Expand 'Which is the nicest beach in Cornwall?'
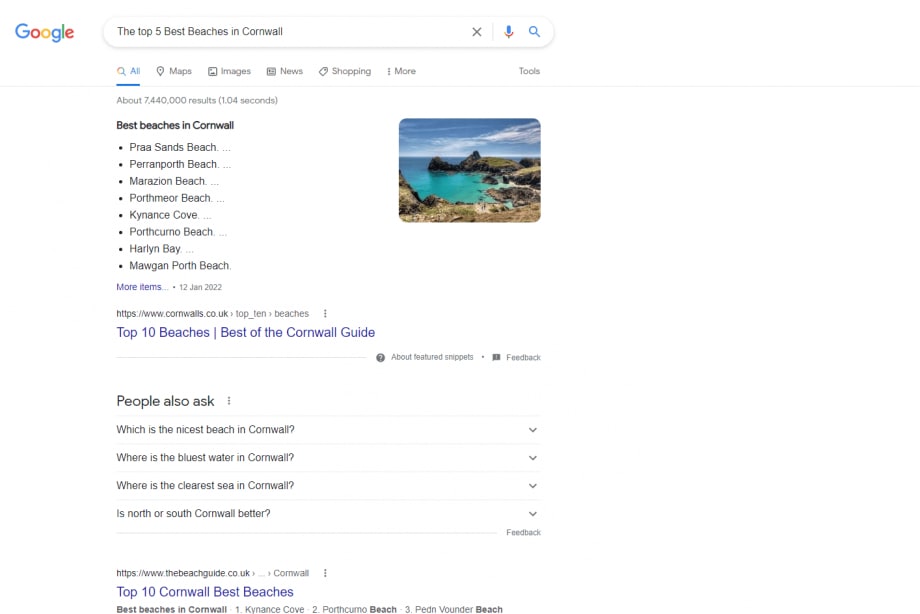 click(531, 430)
